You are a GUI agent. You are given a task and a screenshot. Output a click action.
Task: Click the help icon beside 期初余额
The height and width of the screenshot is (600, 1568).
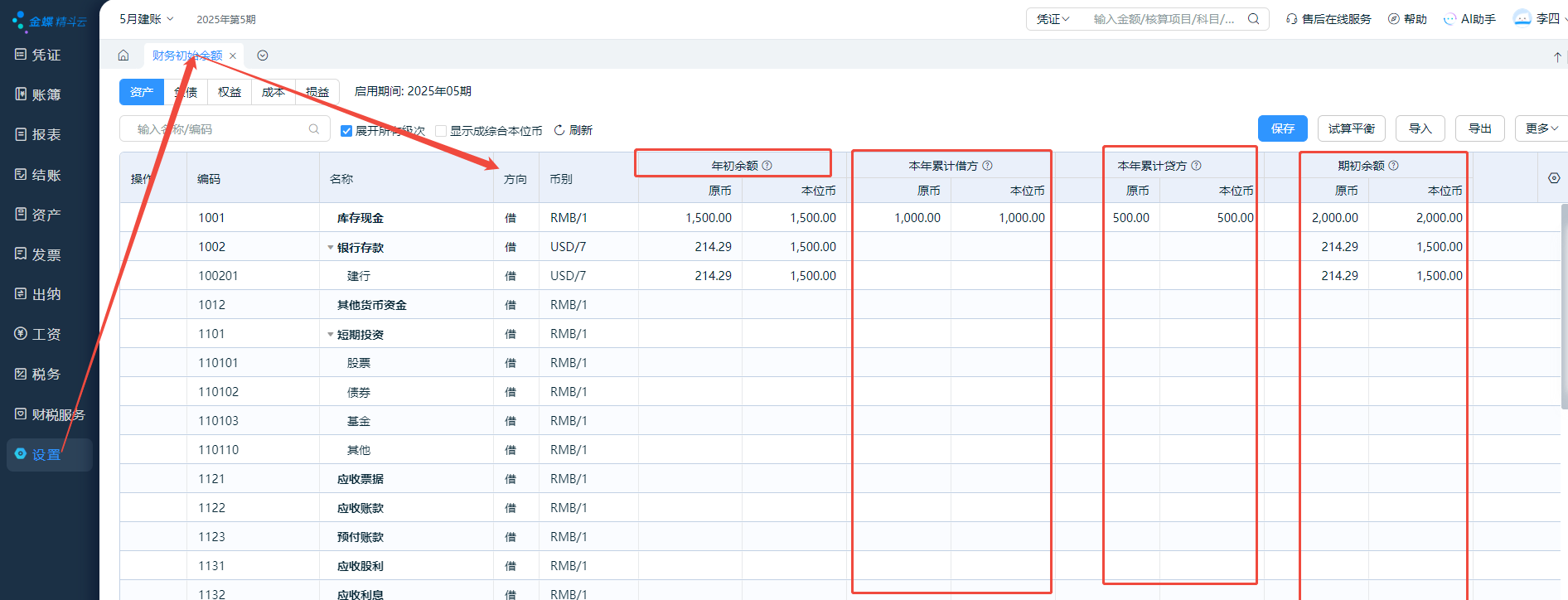click(x=1394, y=166)
